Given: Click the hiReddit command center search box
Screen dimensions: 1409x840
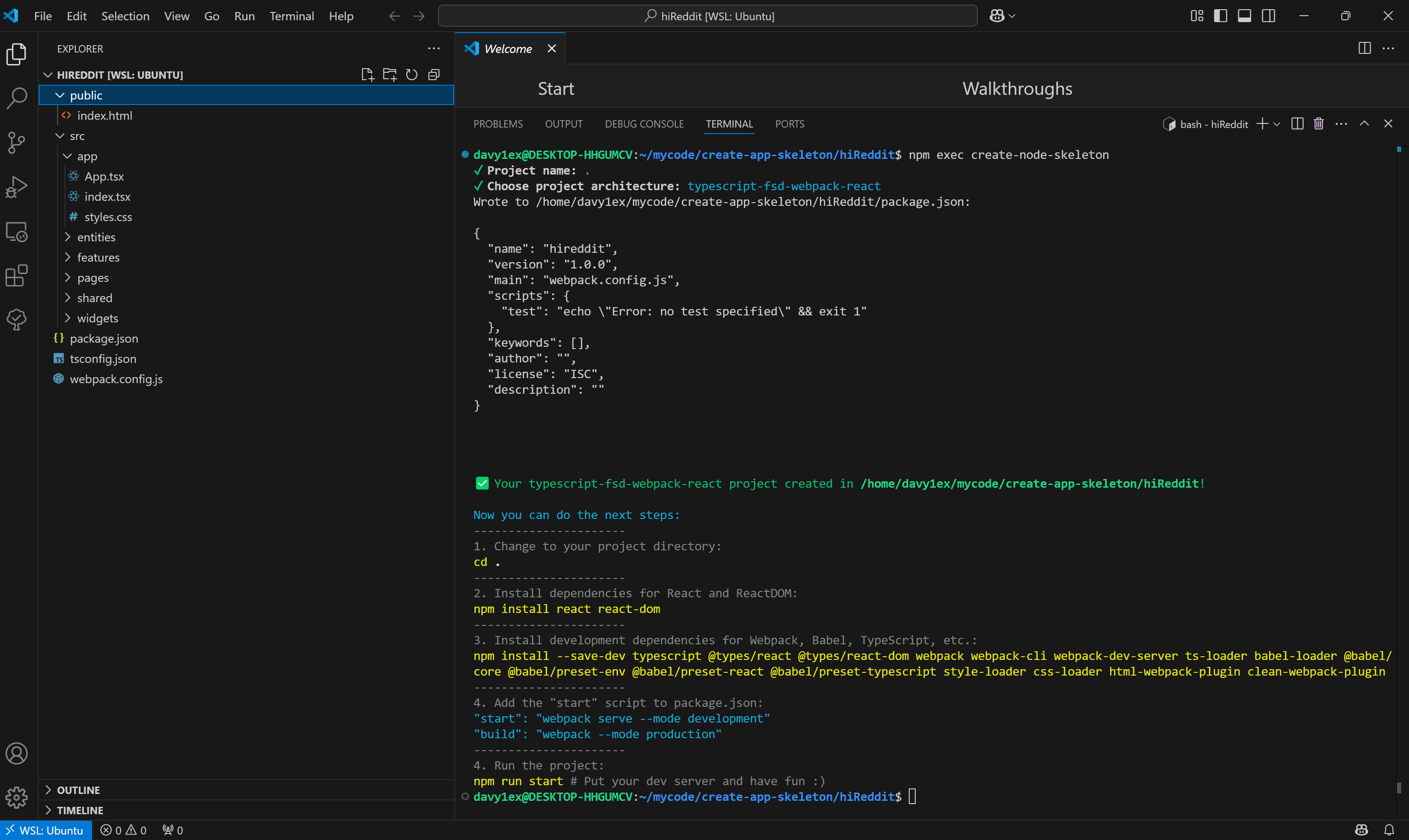Looking at the screenshot, I should 707,16.
